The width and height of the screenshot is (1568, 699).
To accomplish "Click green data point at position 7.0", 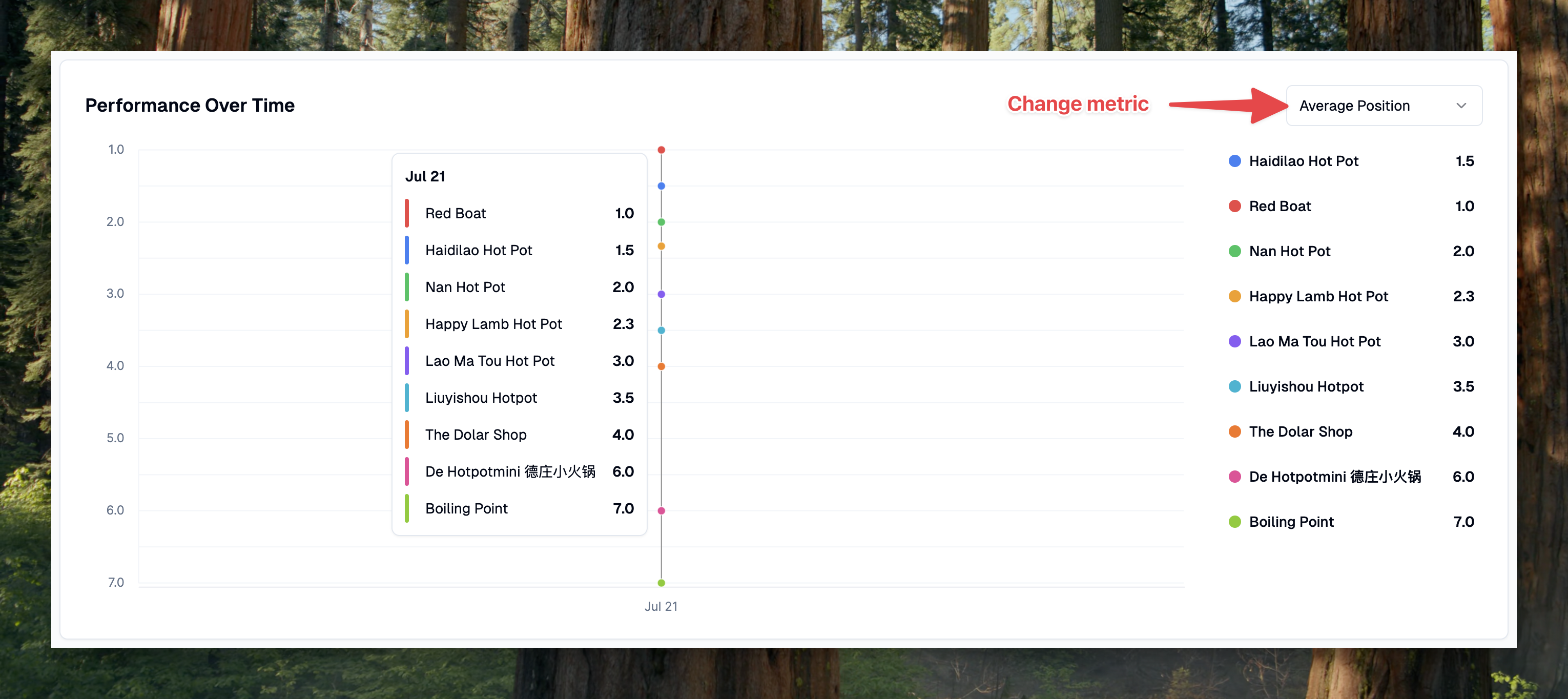I will tap(661, 583).
